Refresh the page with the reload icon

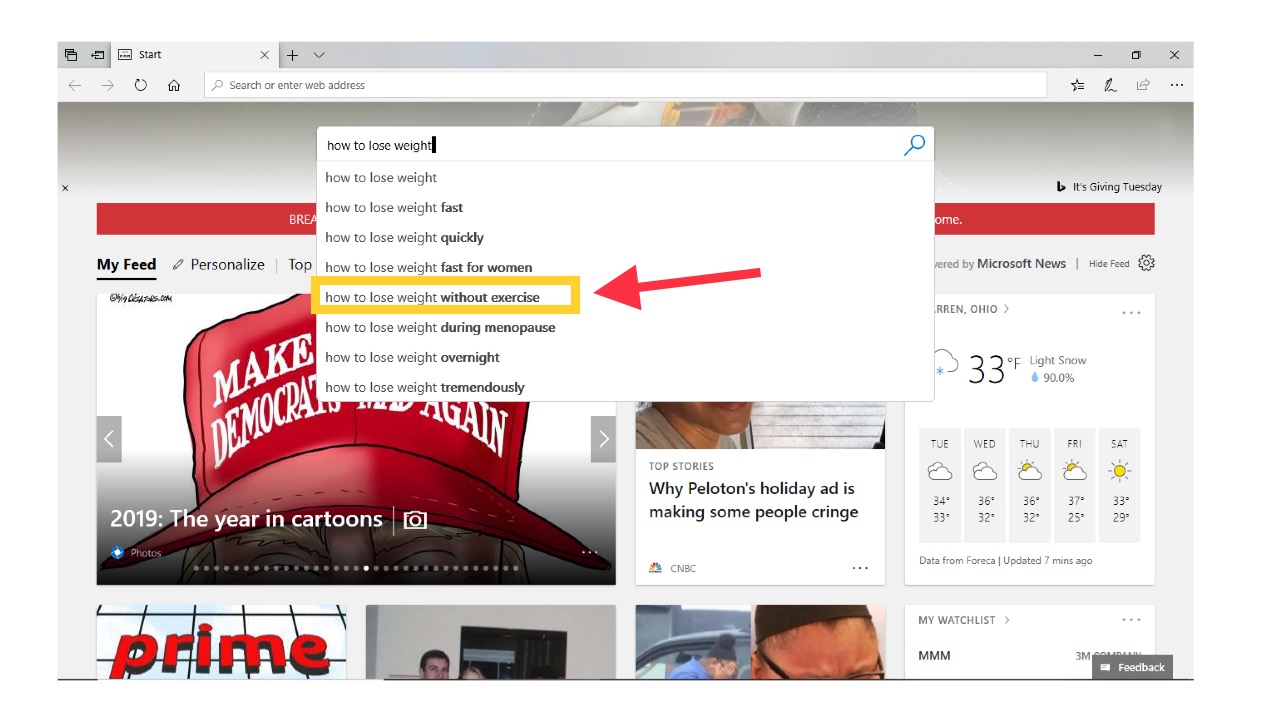(x=141, y=85)
